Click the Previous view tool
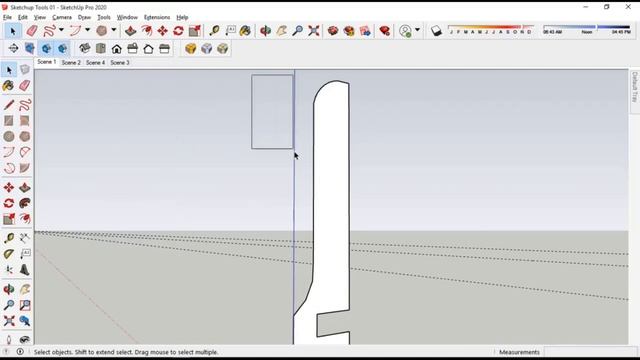This screenshot has width=640, height=360. [24, 321]
